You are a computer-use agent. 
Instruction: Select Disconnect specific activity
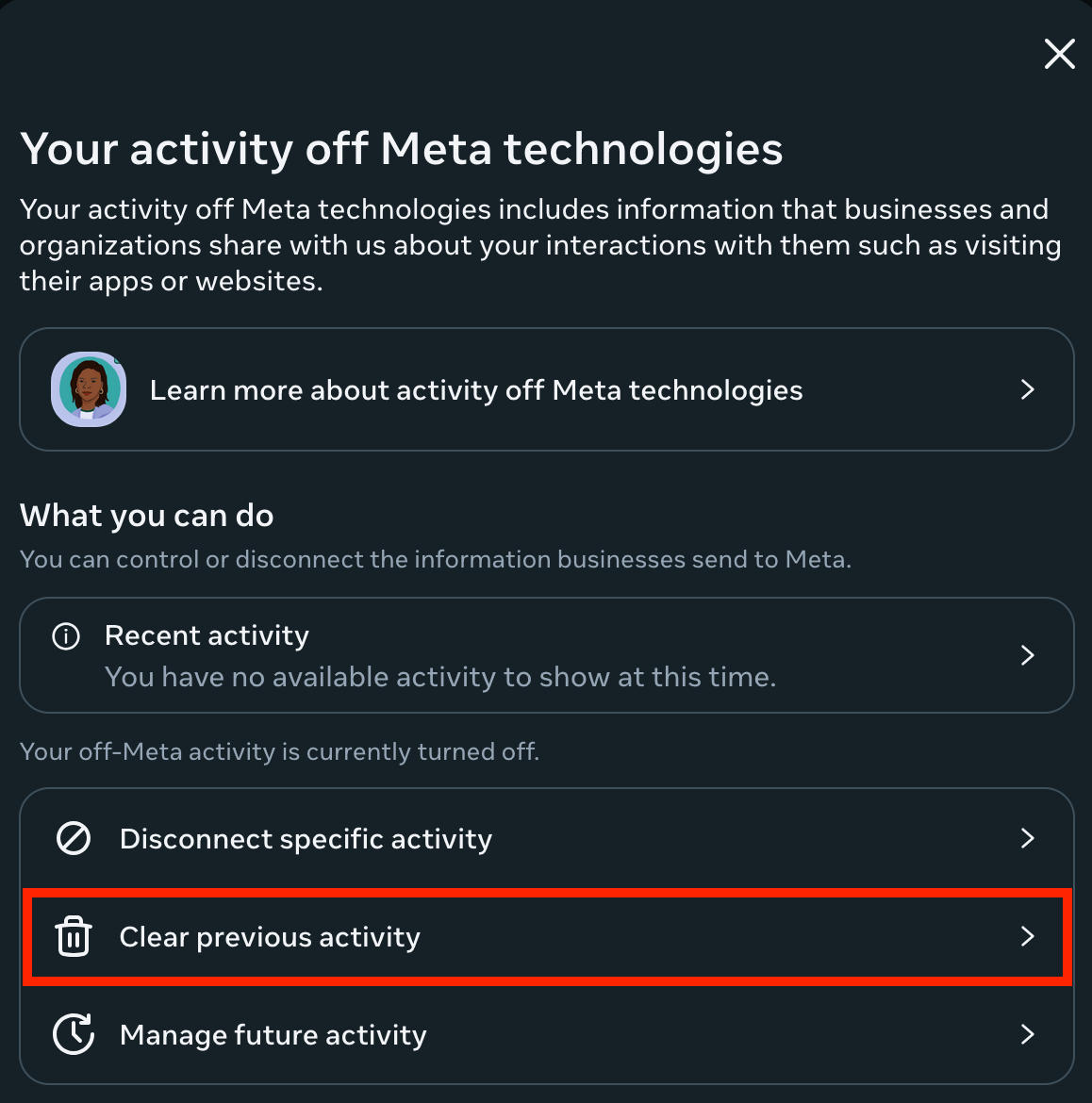pos(306,839)
